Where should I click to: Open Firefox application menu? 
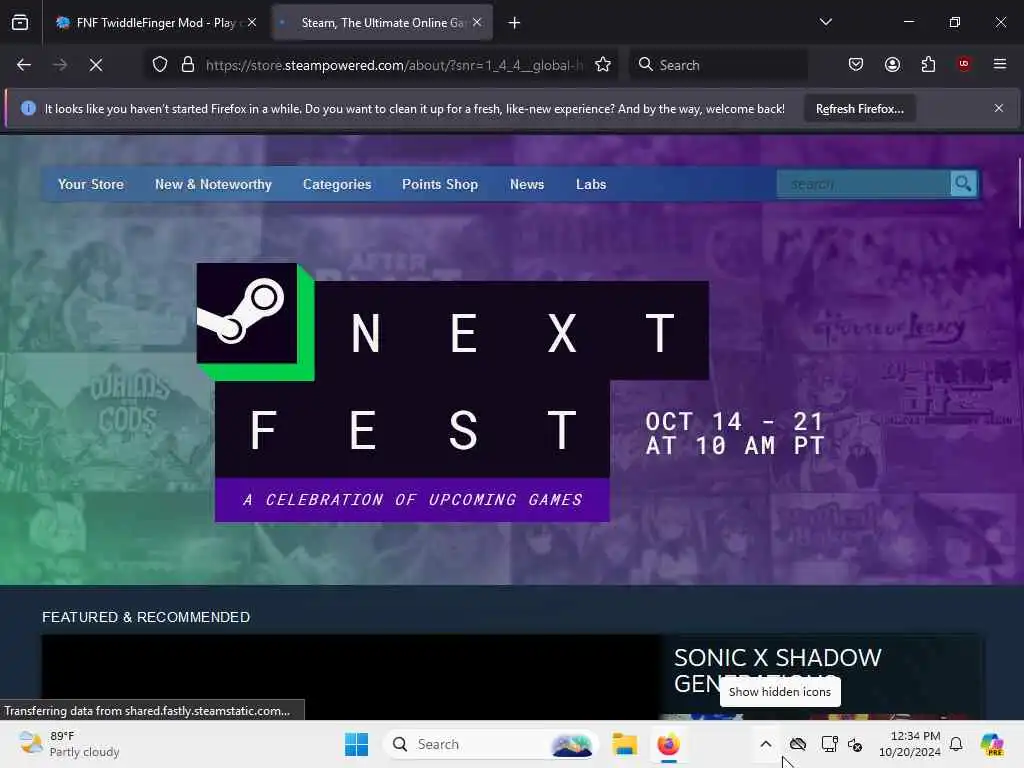click(x=1000, y=64)
